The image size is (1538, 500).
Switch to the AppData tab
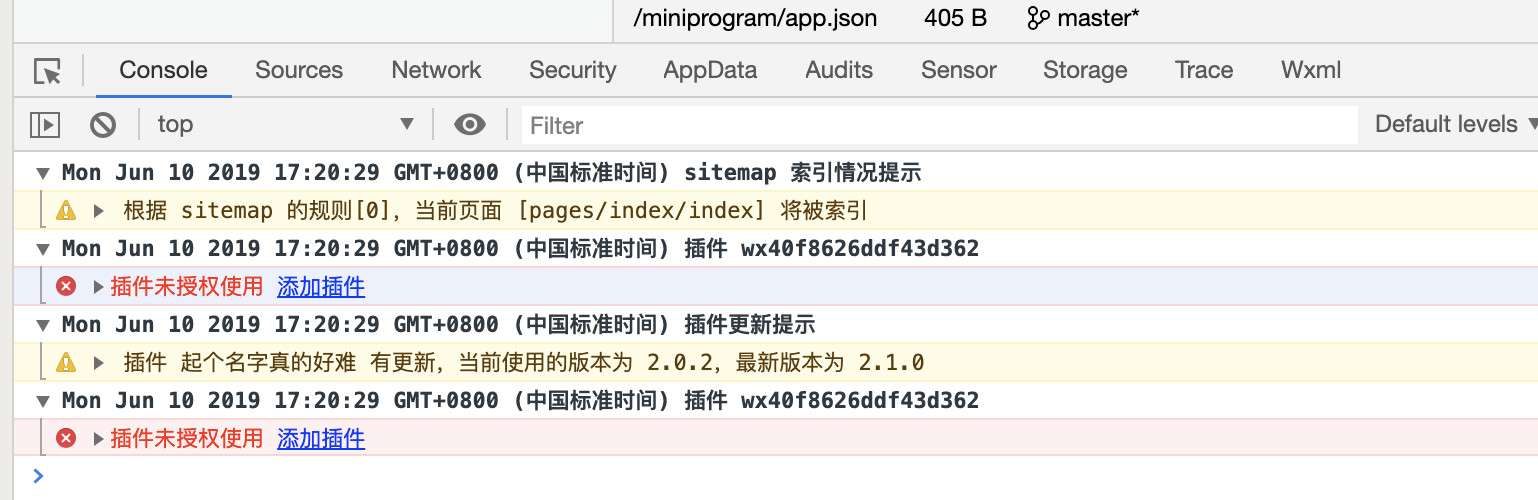coord(710,70)
